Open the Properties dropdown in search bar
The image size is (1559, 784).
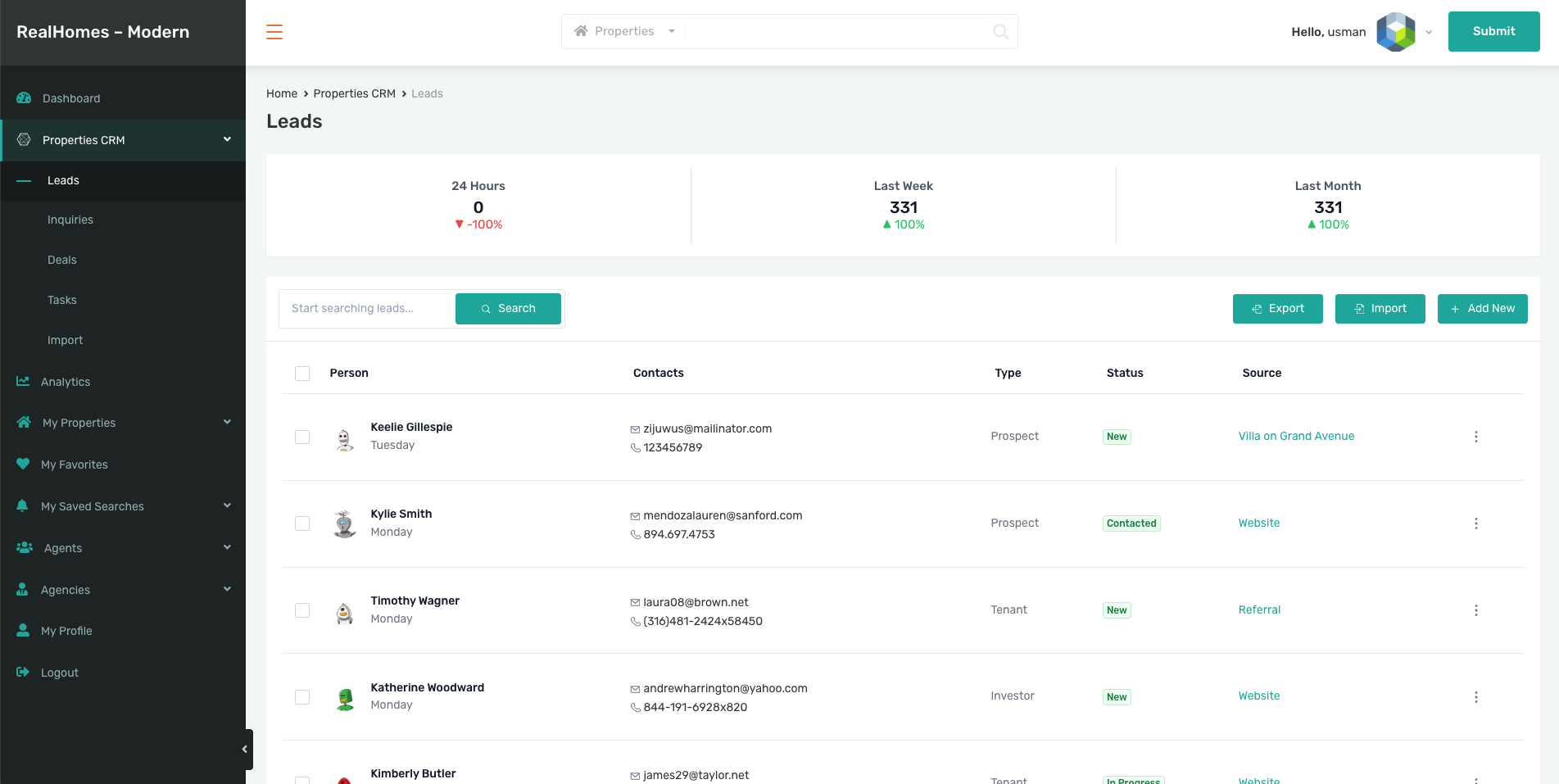pos(624,32)
